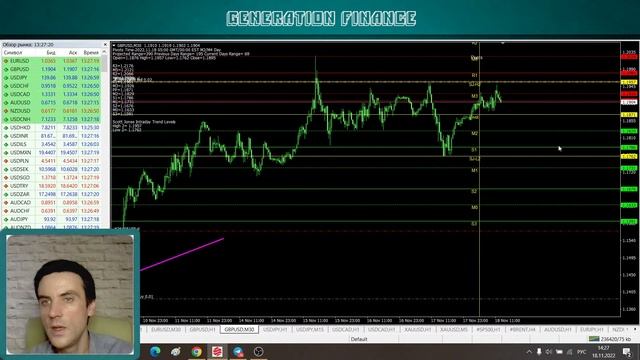This screenshot has height=360, width=640.
Task: Switch to the USDJPY.M15 chart tab
Action: 310,329
